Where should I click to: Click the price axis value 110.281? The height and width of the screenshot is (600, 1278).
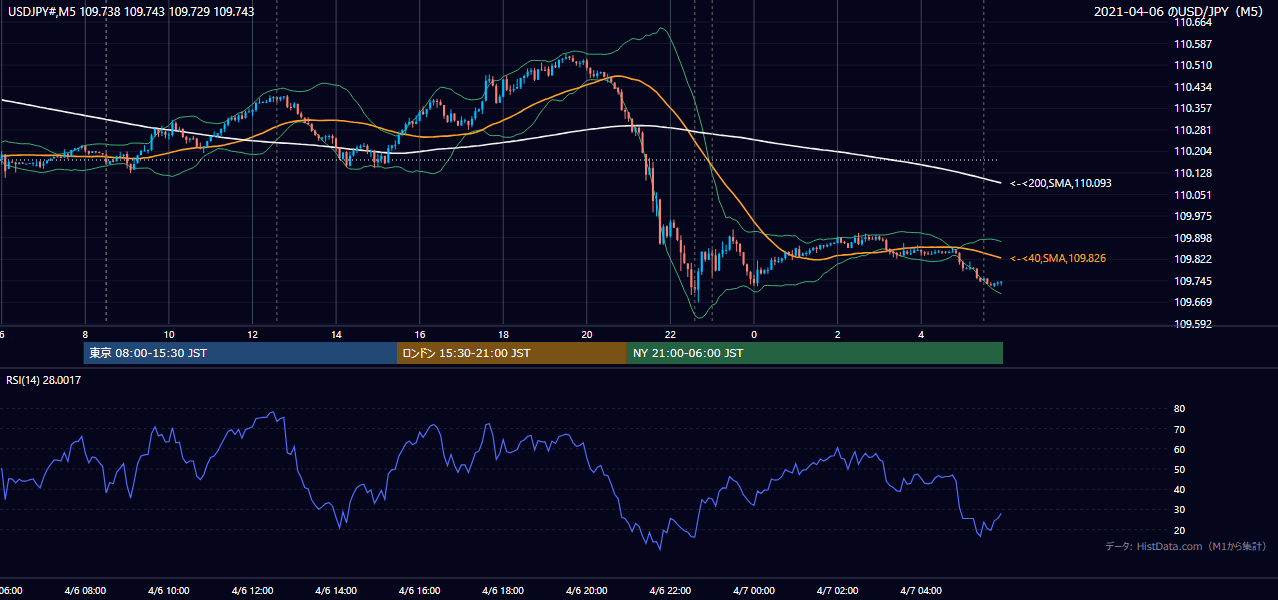pyautogui.click(x=1194, y=130)
